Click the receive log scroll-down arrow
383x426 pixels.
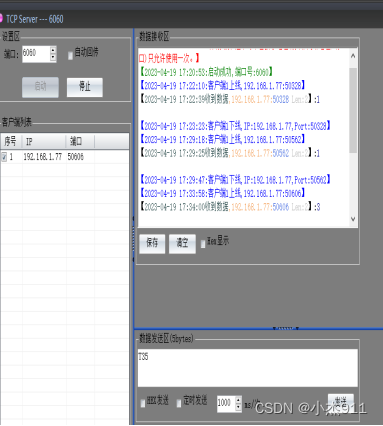point(353,219)
